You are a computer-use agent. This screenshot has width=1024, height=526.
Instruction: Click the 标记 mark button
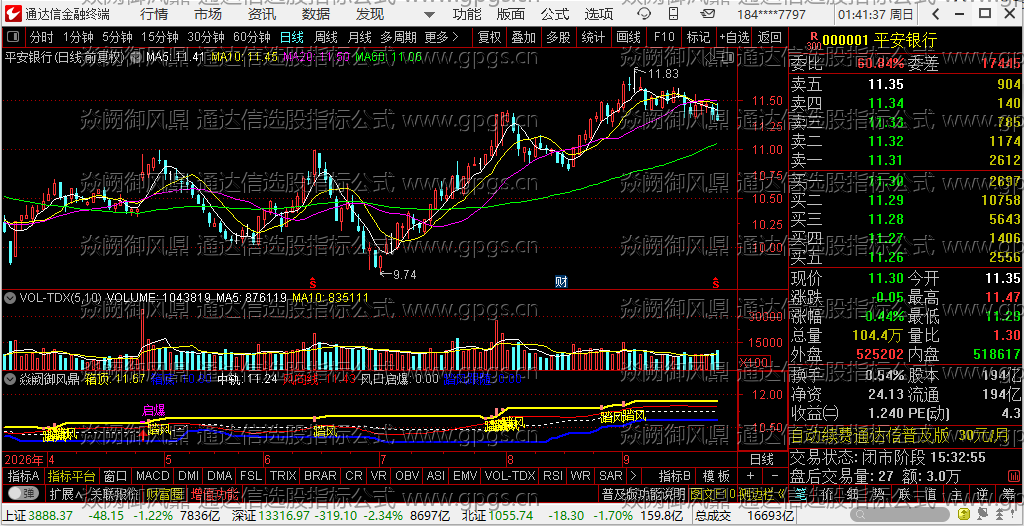[699, 37]
